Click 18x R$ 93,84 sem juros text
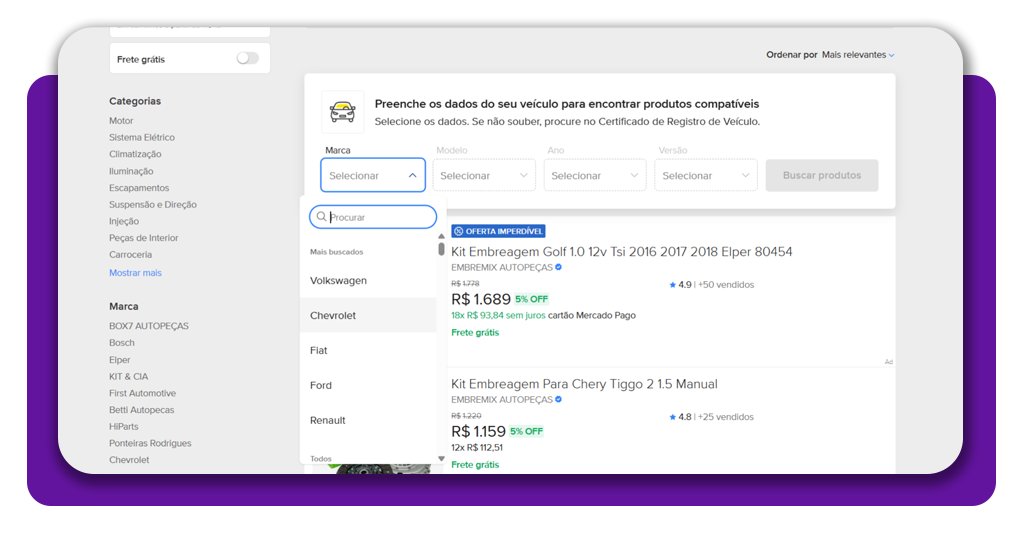1024x536 pixels. (x=498, y=315)
